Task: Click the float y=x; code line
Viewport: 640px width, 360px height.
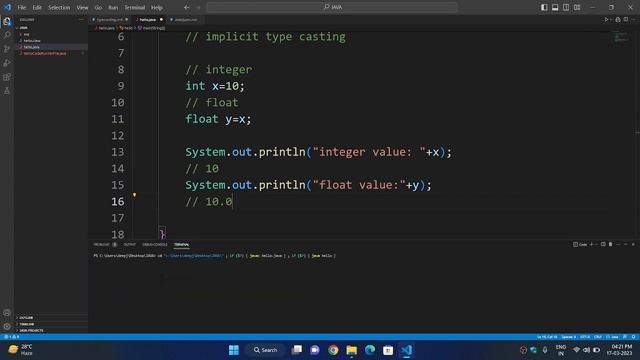Action: click(218, 119)
